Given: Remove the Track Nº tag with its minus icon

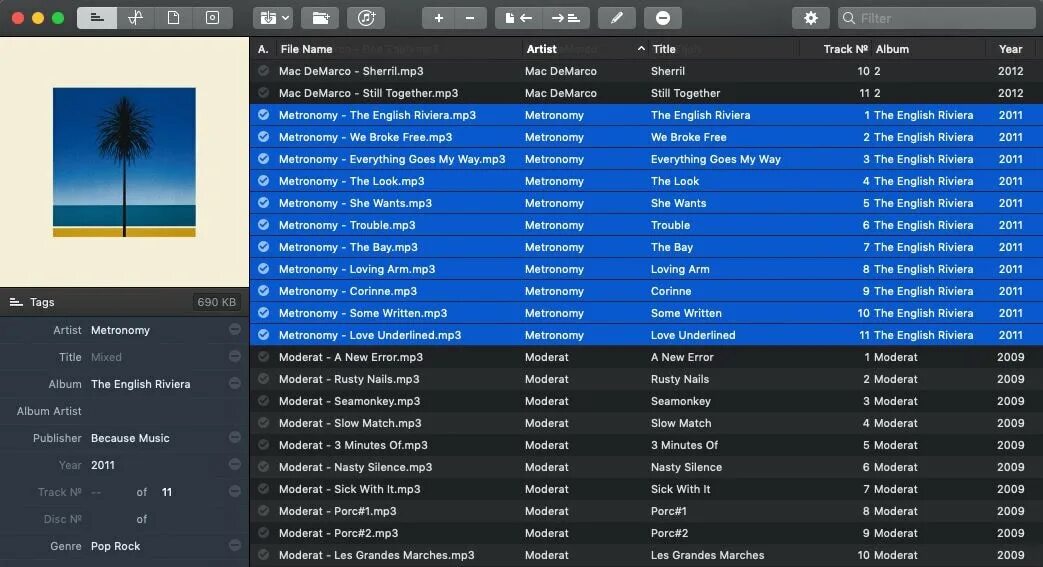Looking at the screenshot, I should pos(235,491).
